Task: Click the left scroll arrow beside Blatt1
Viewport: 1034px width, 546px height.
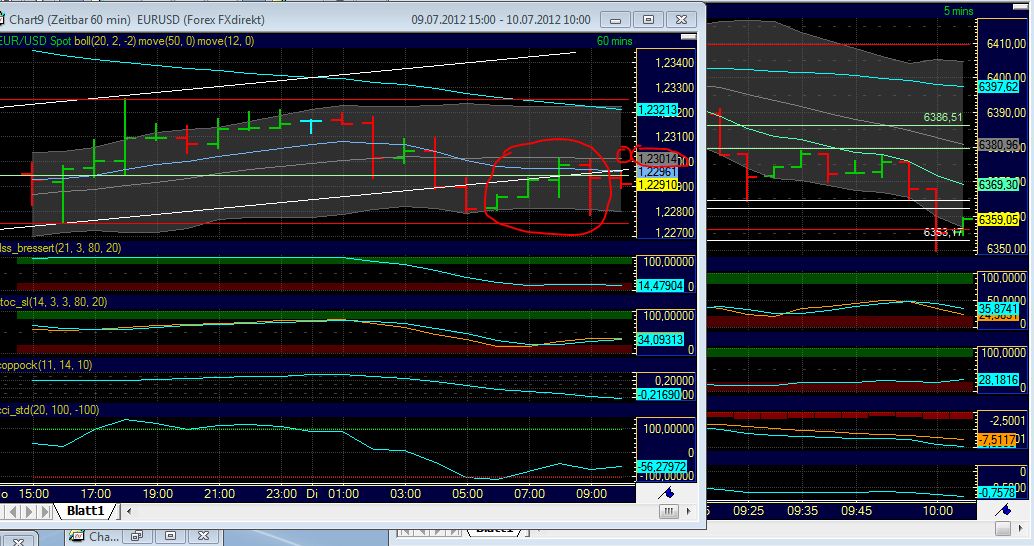Action: pyautogui.click(x=129, y=511)
